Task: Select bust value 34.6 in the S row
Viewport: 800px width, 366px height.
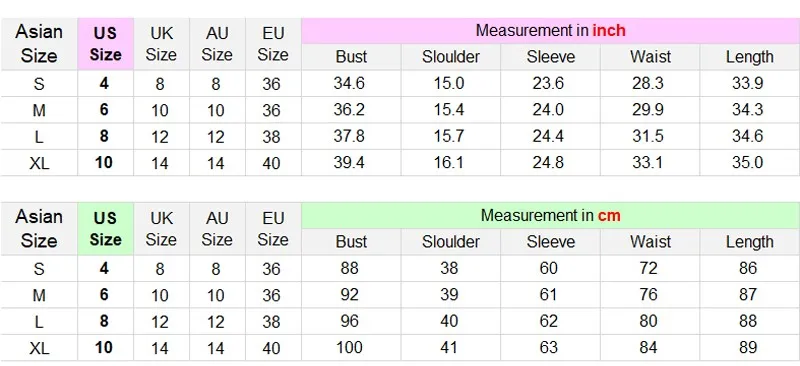Action: pyautogui.click(x=349, y=83)
